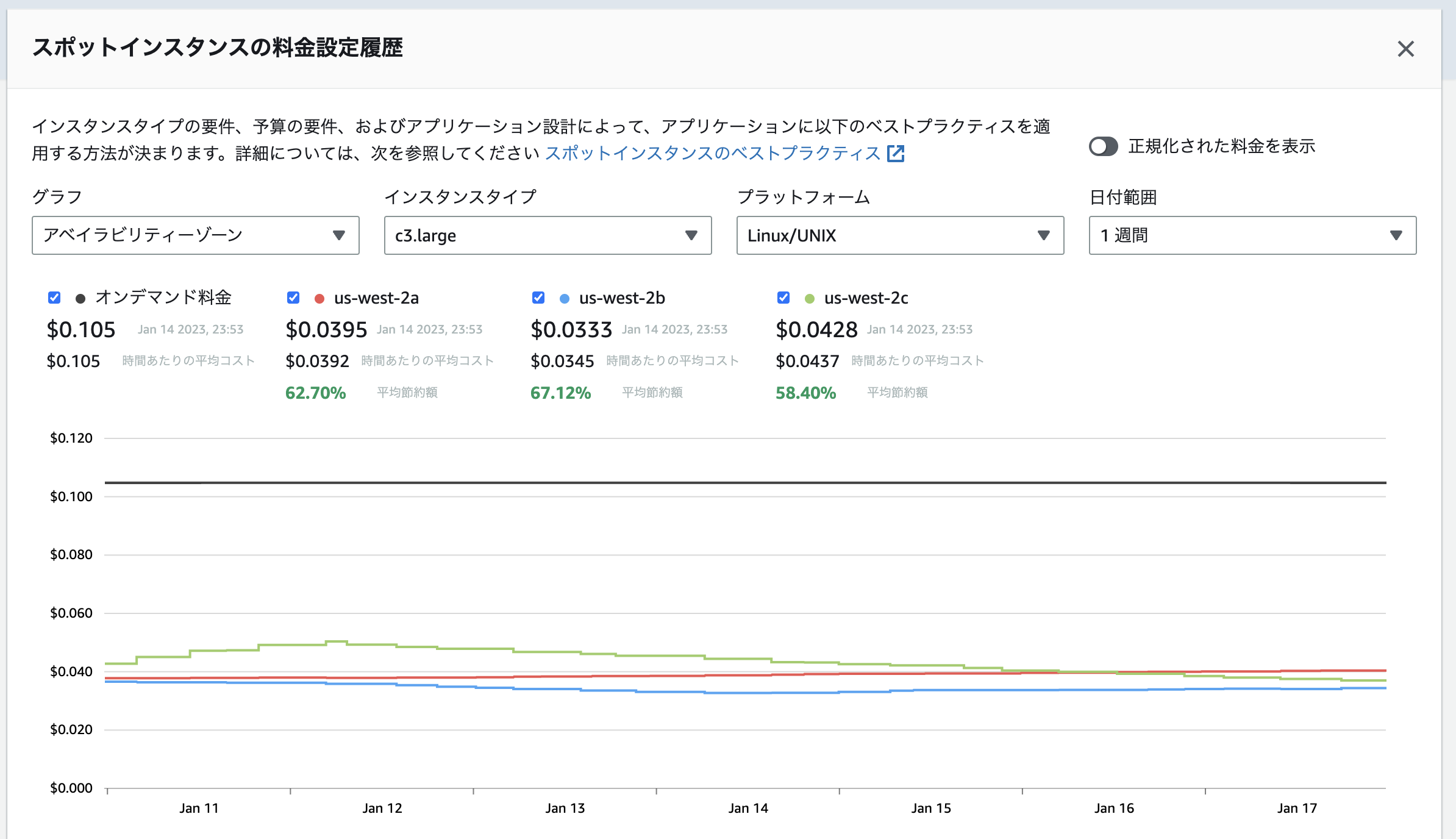Viewport: 1456px width, 839px height.
Task: Toggle normalized pricing display switch
Action: 1103,146
